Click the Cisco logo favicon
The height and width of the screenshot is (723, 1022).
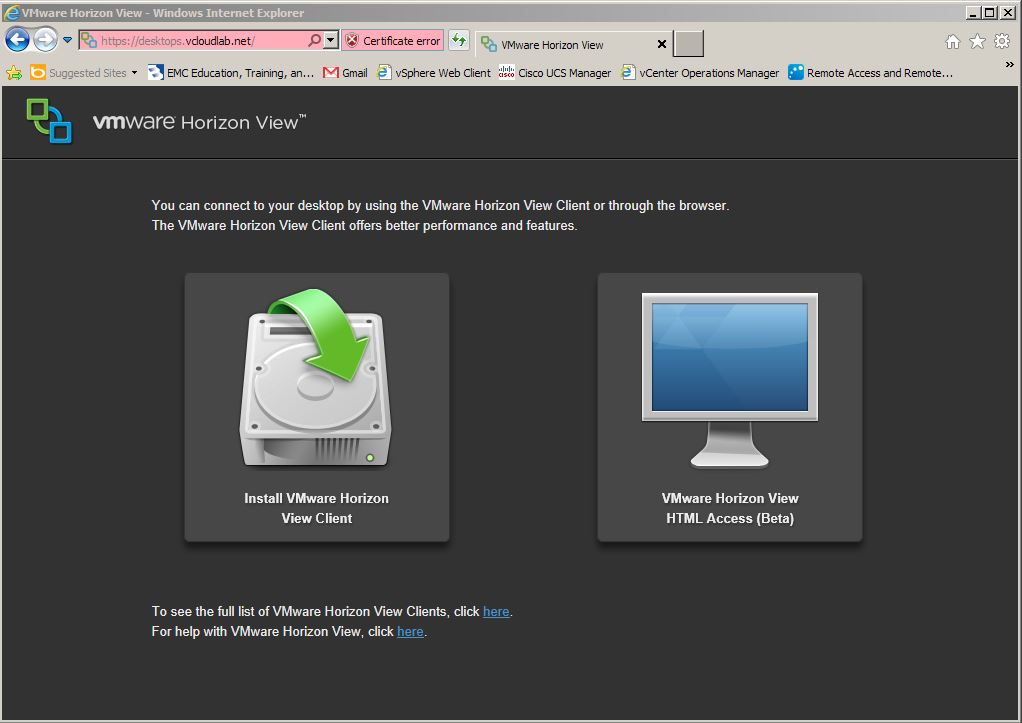(x=506, y=73)
